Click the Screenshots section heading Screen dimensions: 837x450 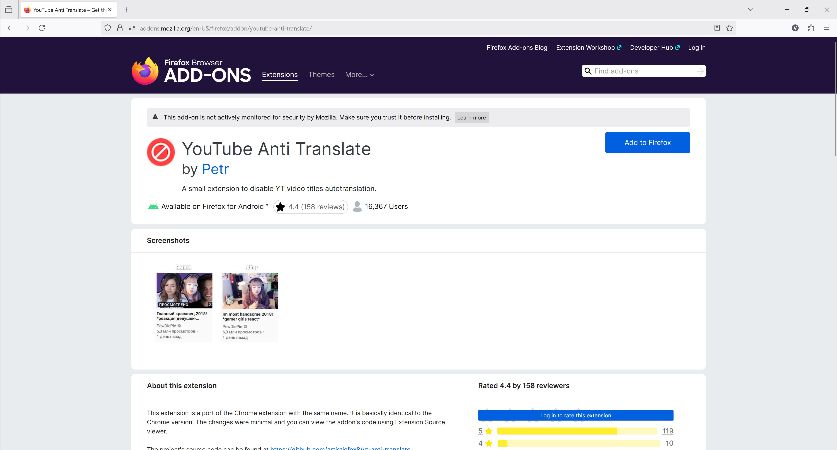168,241
